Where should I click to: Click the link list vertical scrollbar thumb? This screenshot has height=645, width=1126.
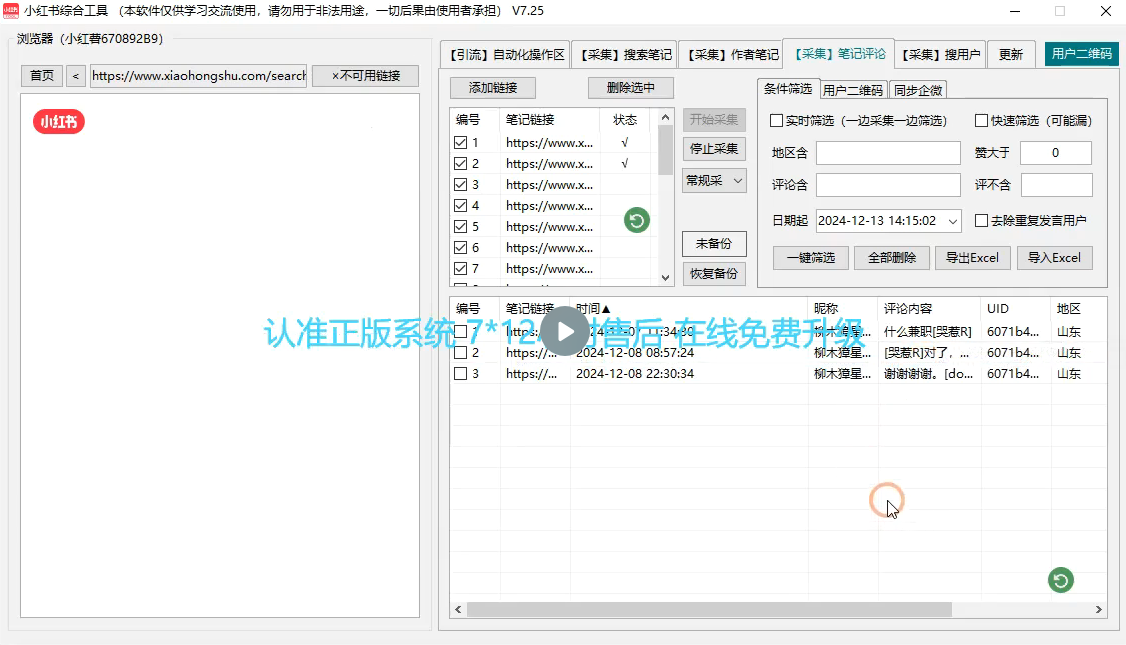[665, 150]
